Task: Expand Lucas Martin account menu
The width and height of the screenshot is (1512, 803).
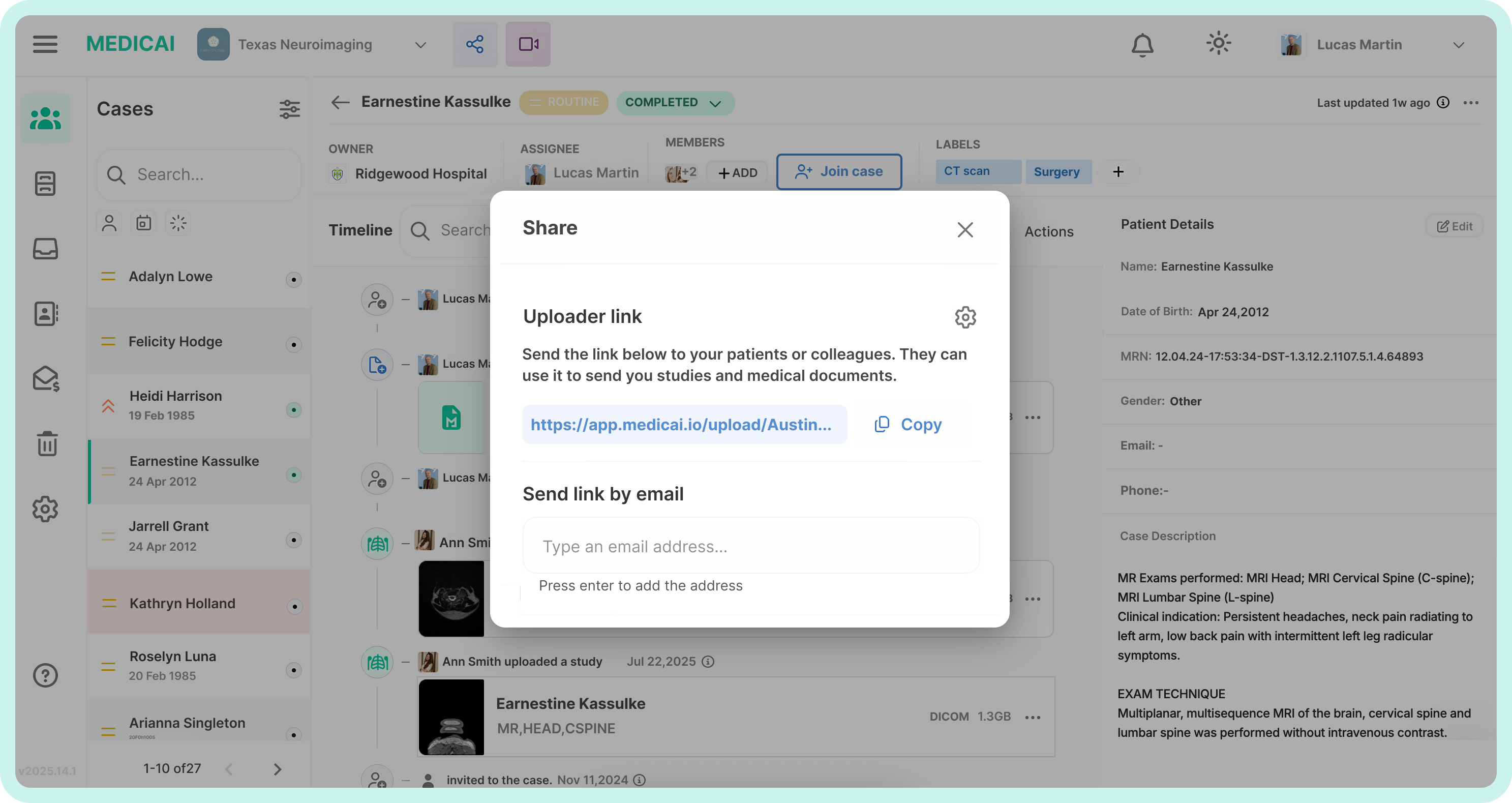Action: pos(1458,45)
